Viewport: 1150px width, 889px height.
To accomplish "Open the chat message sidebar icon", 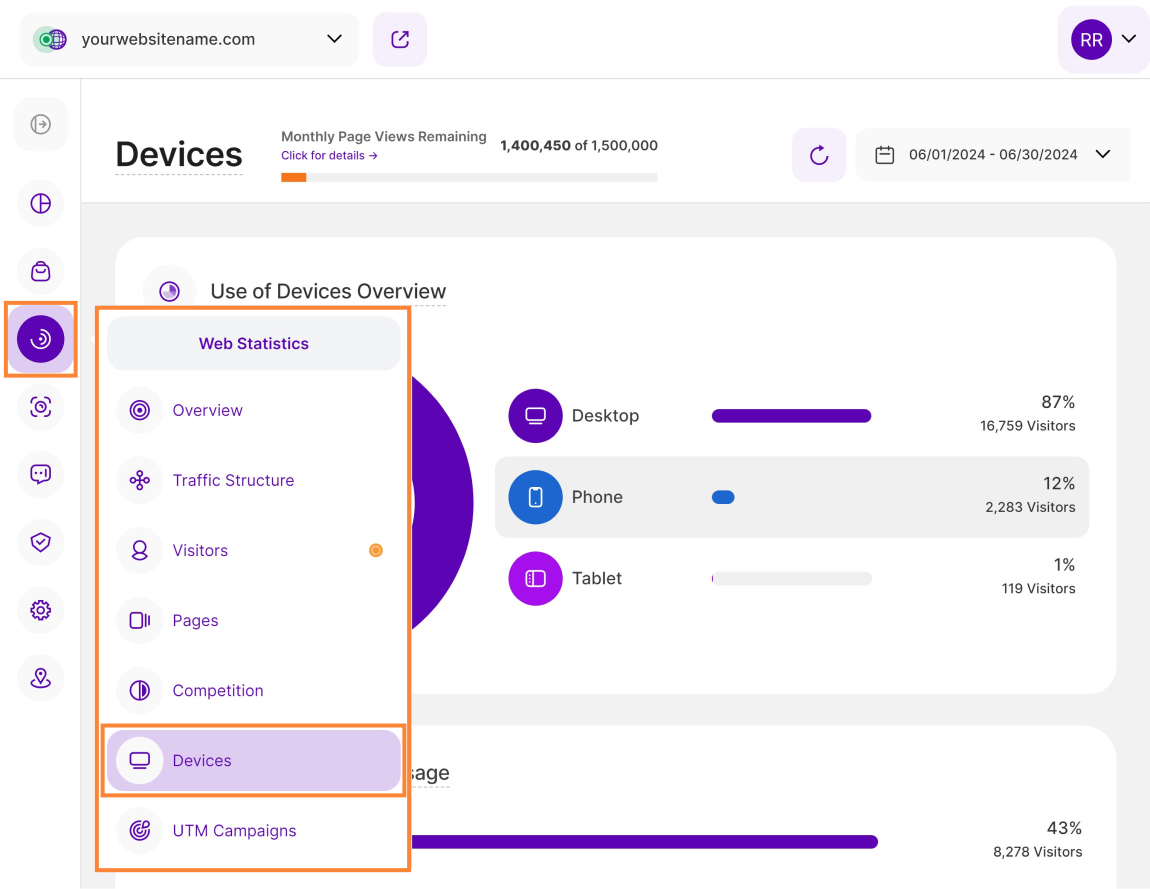I will [40, 474].
